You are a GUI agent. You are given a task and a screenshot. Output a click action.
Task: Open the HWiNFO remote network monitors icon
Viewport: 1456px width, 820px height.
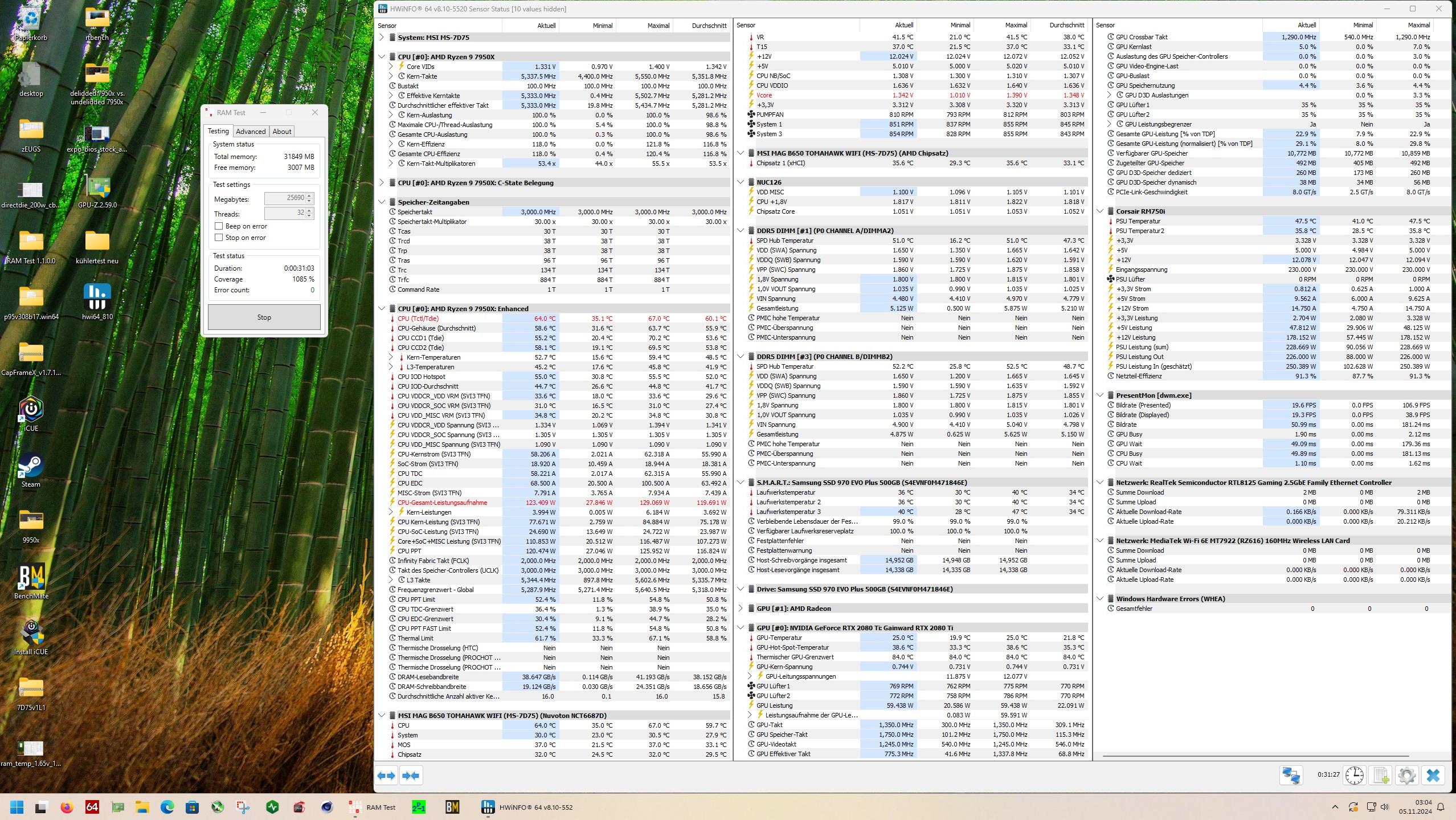tap(1291, 776)
